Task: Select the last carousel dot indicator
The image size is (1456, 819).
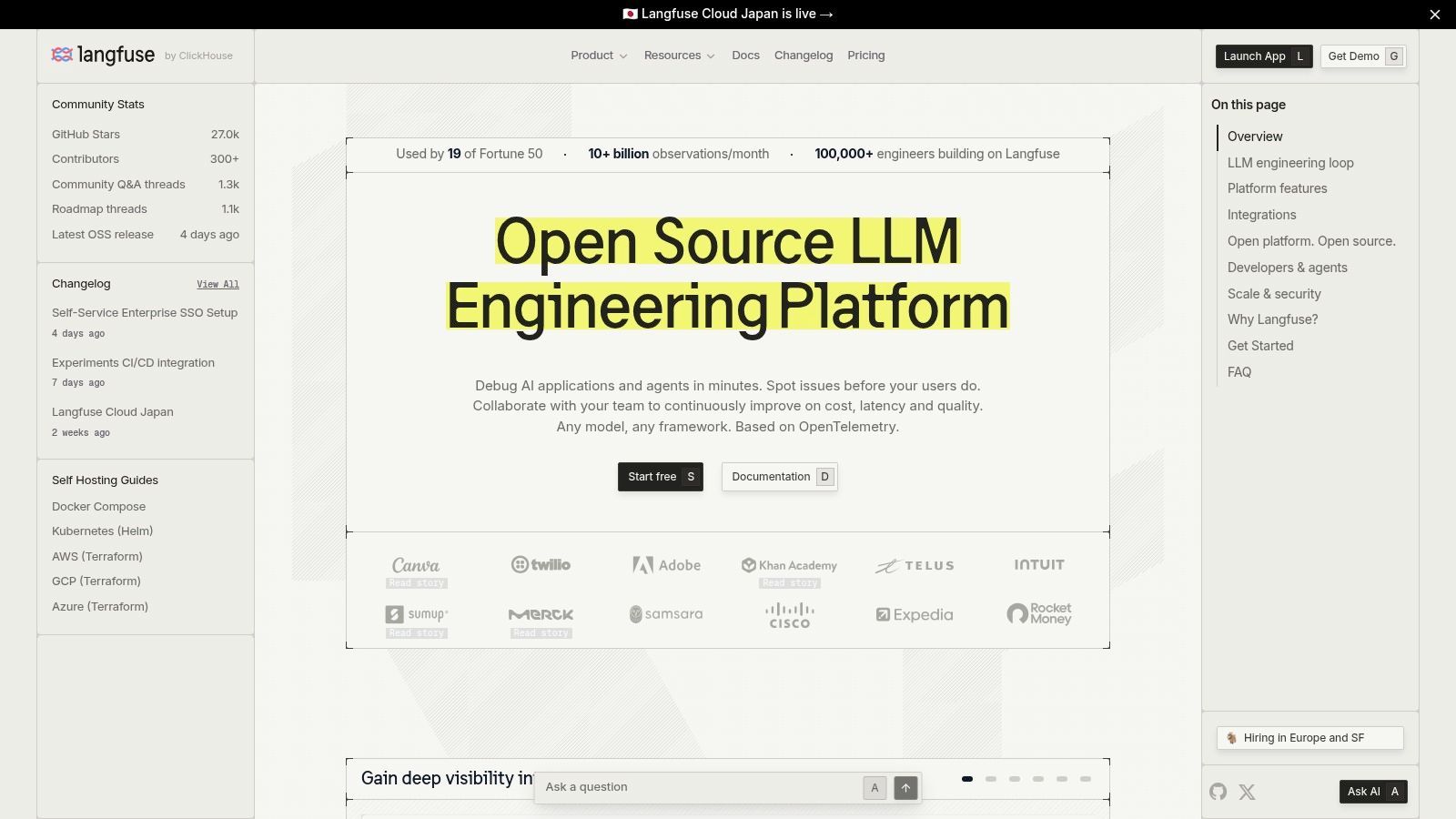Action: [x=1086, y=779]
